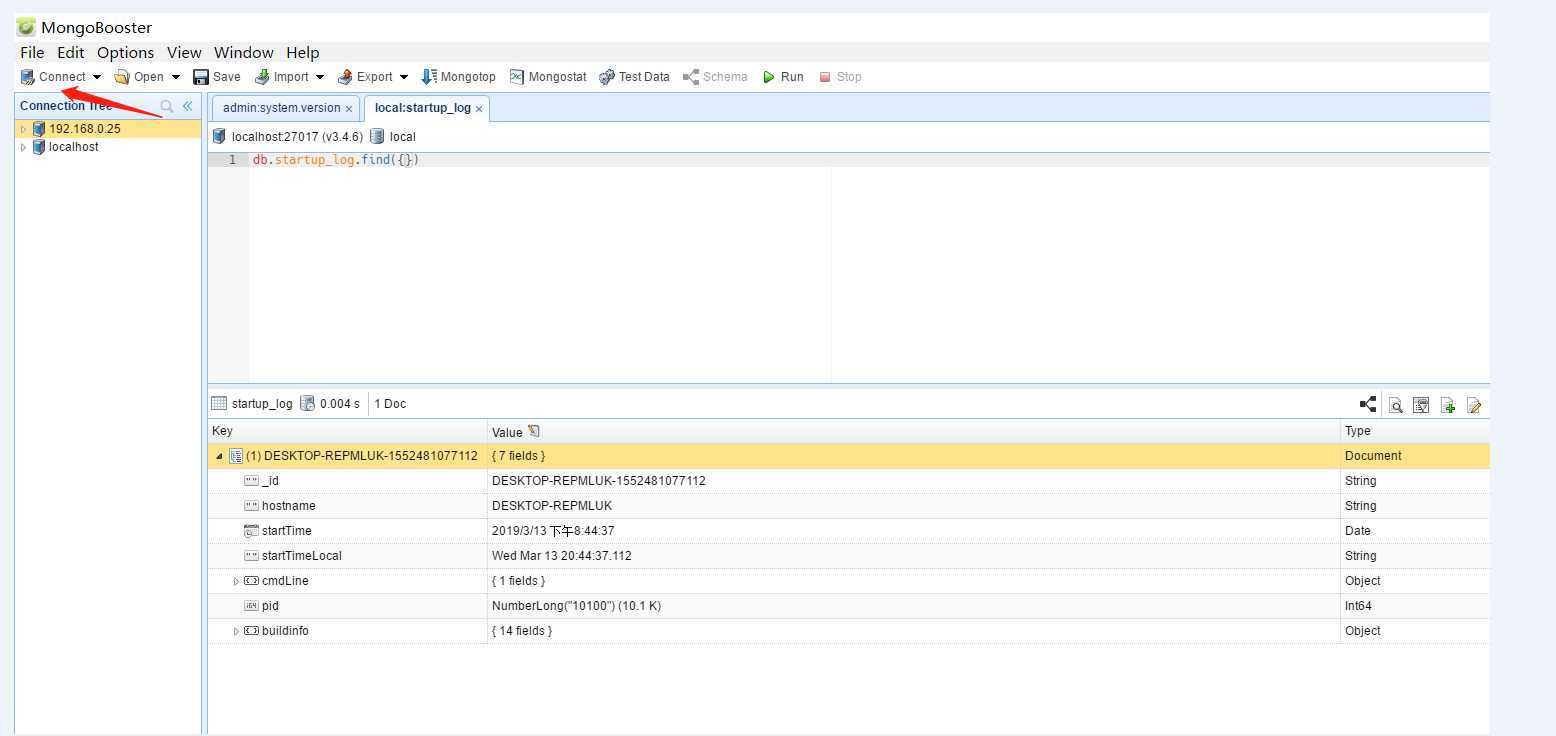Click the Connect button in toolbar

click(x=53, y=77)
